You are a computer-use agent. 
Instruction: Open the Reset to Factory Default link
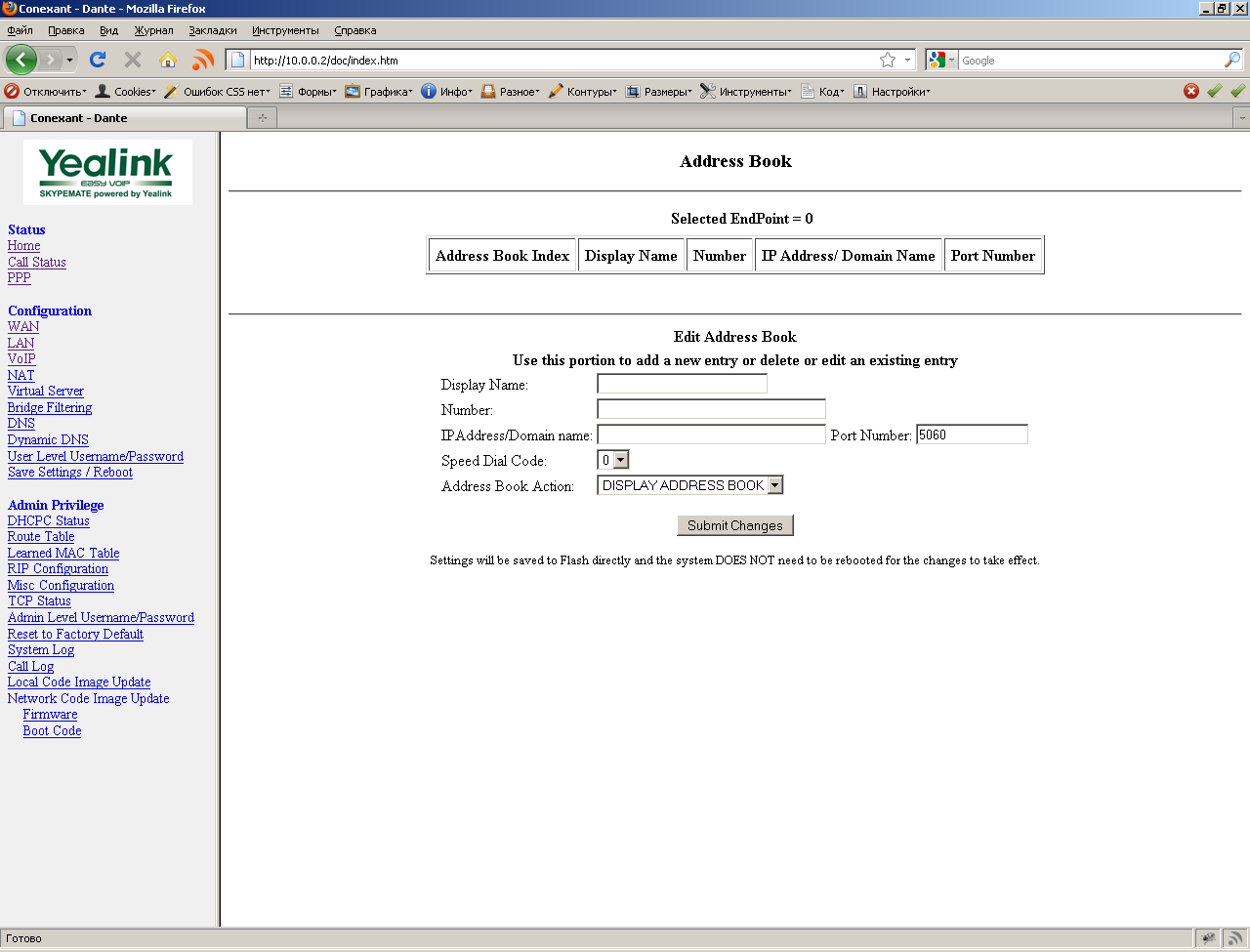click(75, 634)
